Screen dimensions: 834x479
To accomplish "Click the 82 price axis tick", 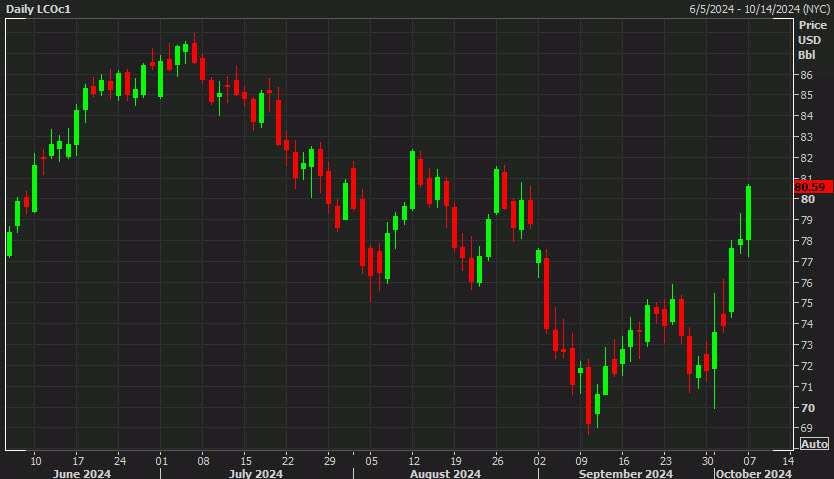I will coord(806,158).
